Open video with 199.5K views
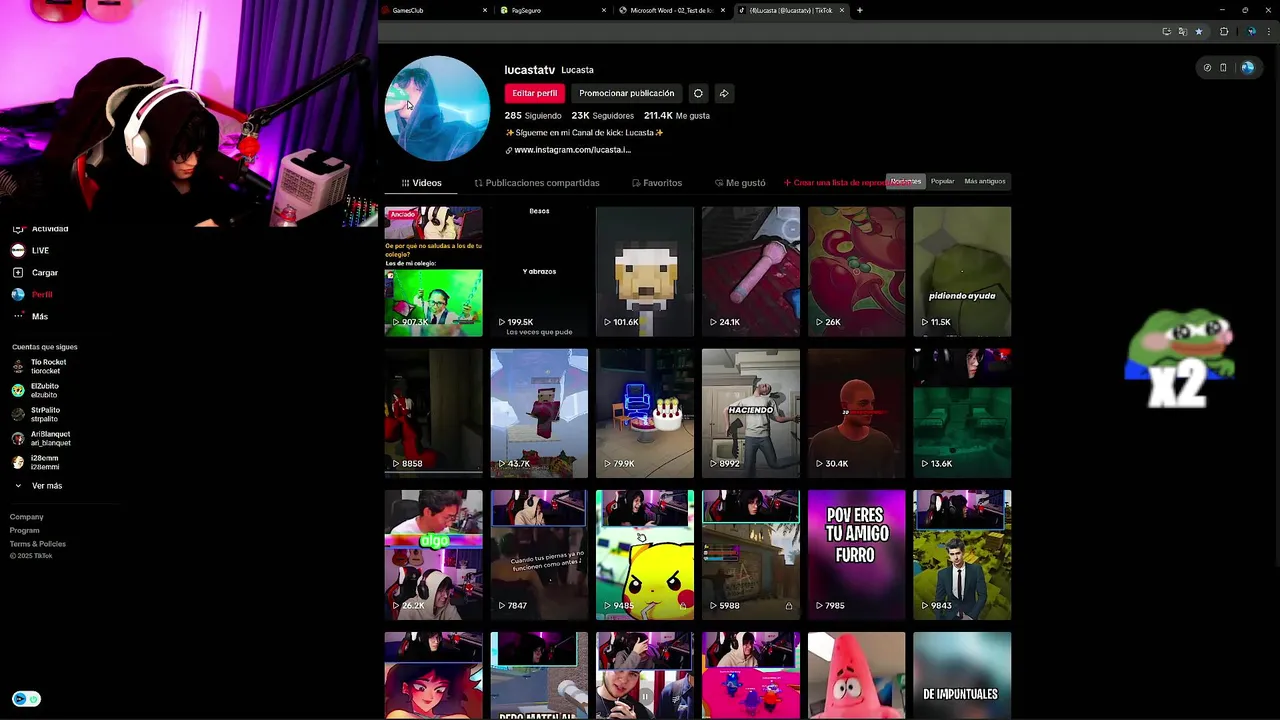Viewport: 1280px width, 720px height. click(539, 271)
